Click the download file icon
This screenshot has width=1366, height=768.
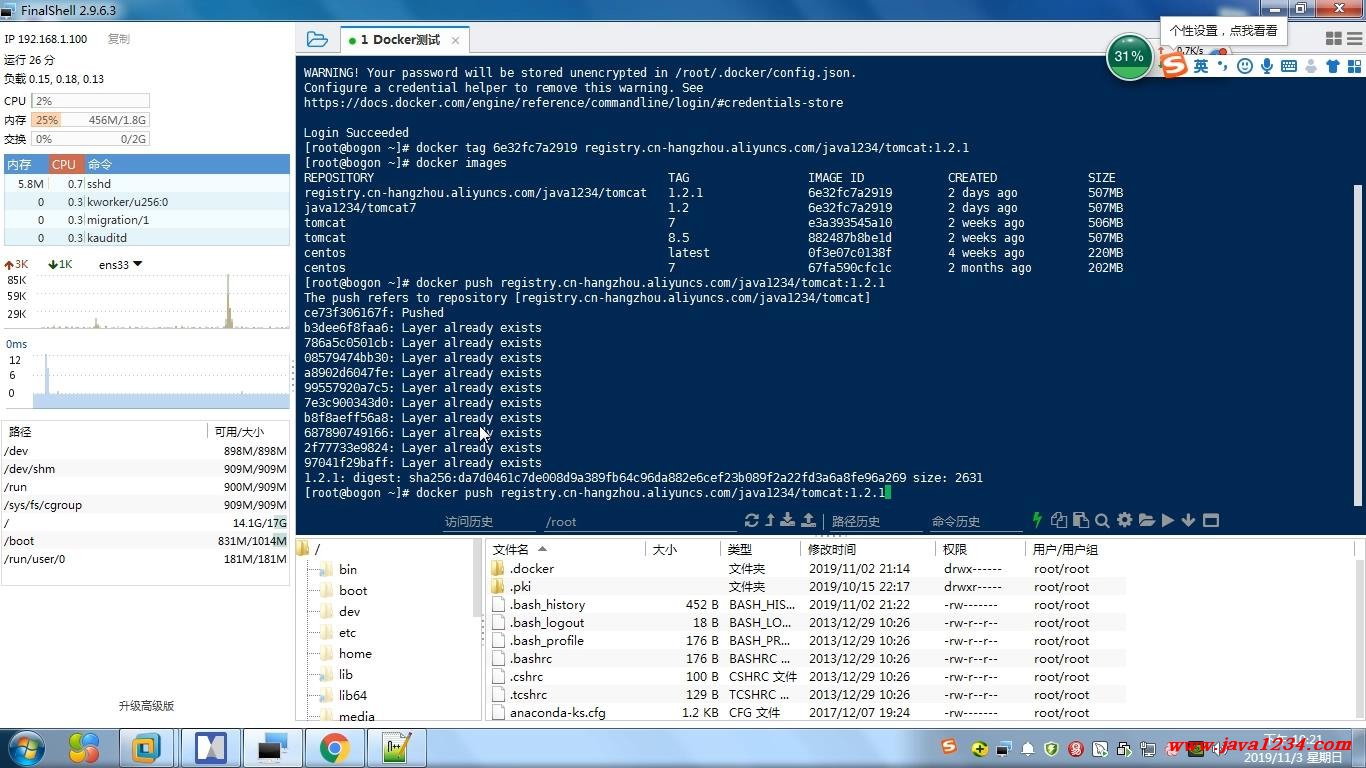tap(788, 520)
